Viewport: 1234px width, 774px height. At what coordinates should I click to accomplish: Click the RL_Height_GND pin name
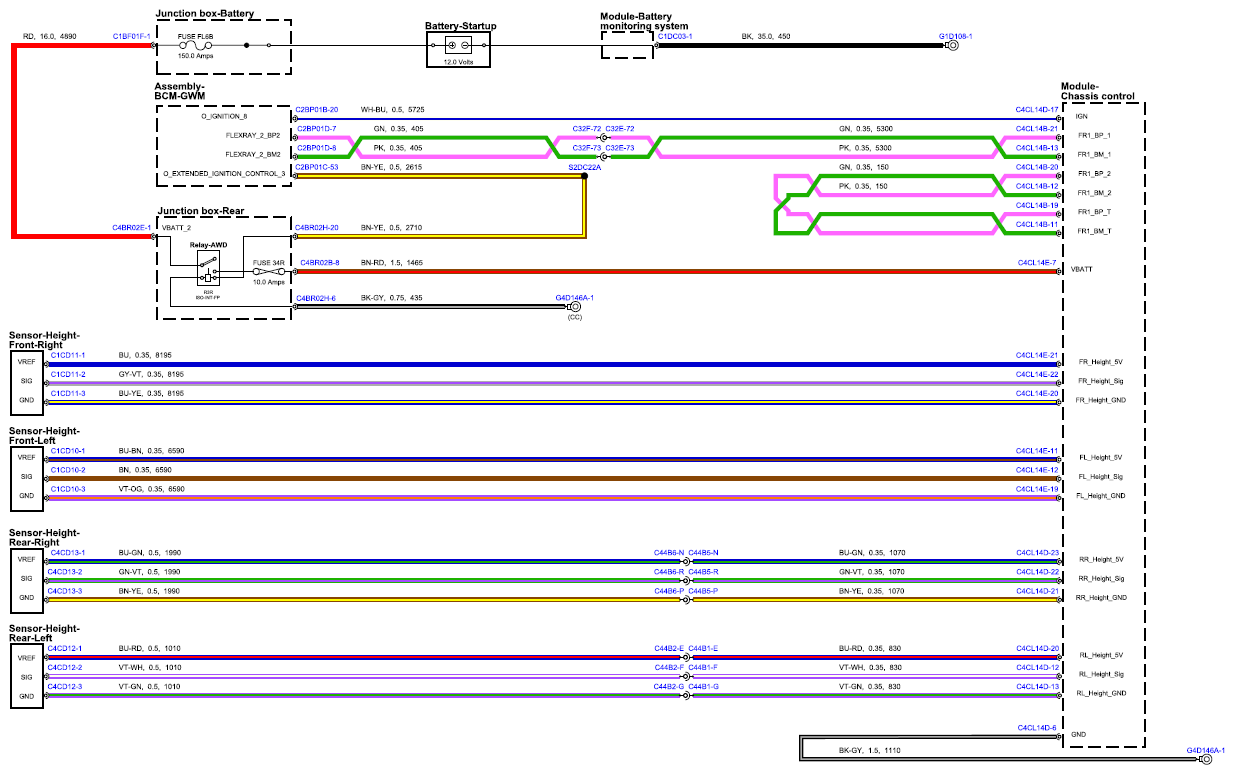[x=1101, y=693]
